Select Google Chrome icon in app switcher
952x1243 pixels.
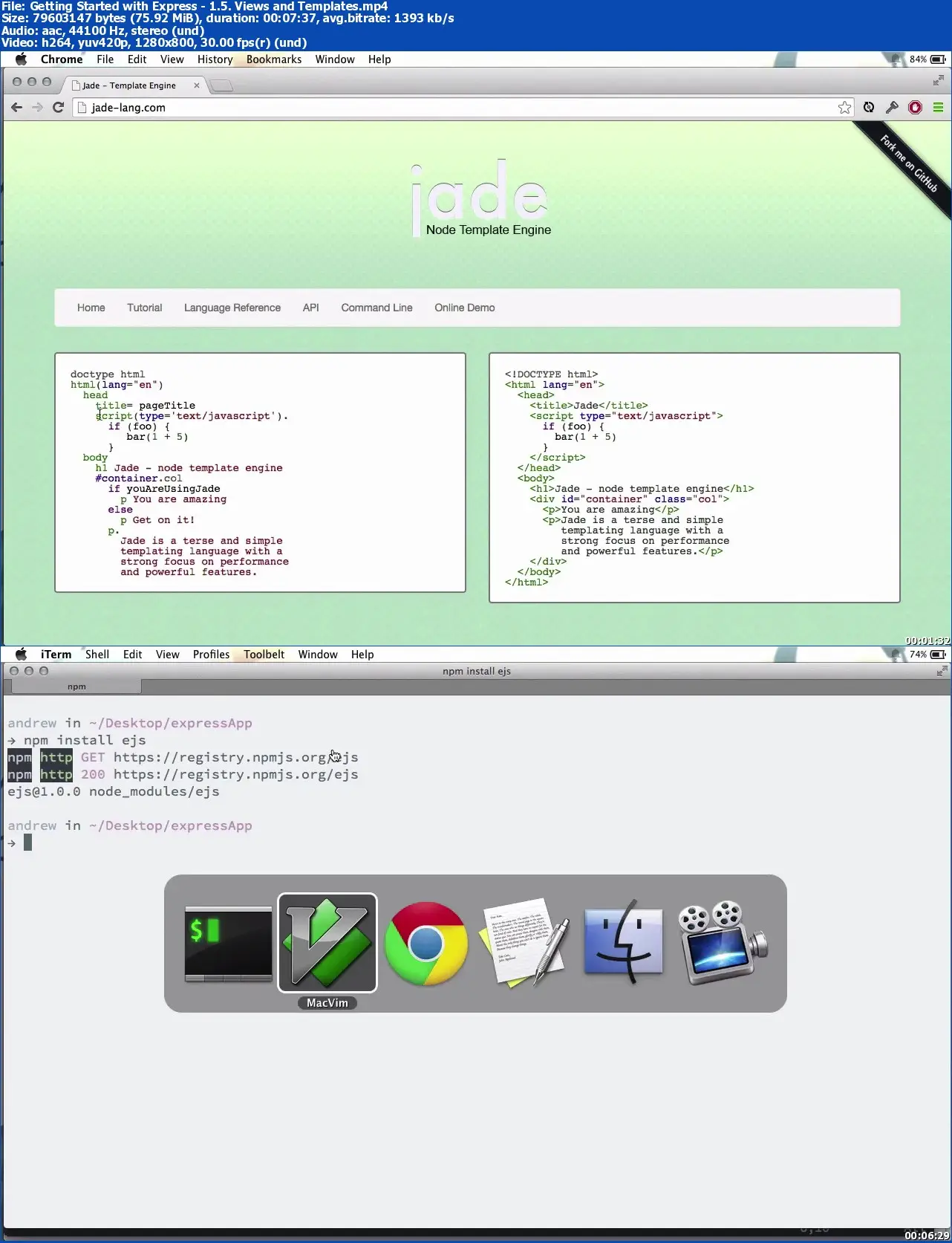(426, 944)
